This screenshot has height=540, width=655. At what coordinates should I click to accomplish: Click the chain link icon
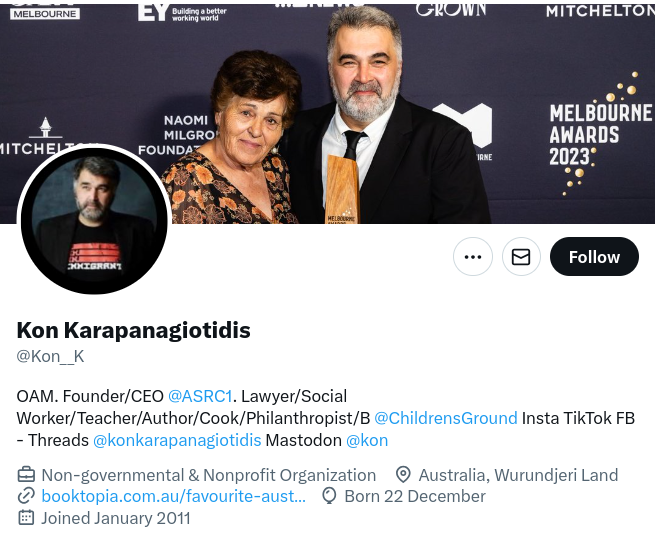[x=25, y=496]
